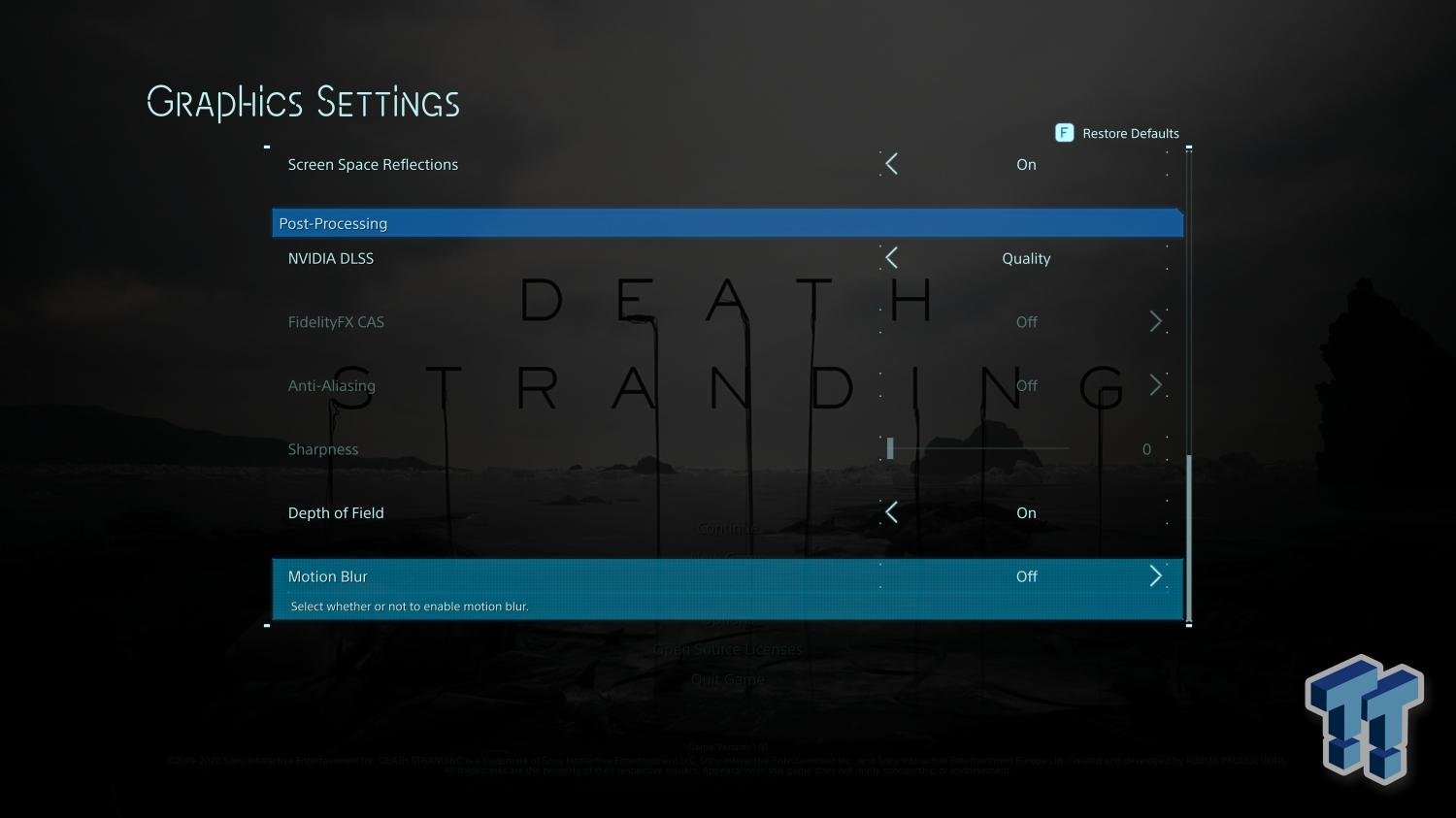The height and width of the screenshot is (818, 1456).
Task: Click Quit Game in background menu
Action: point(727,679)
